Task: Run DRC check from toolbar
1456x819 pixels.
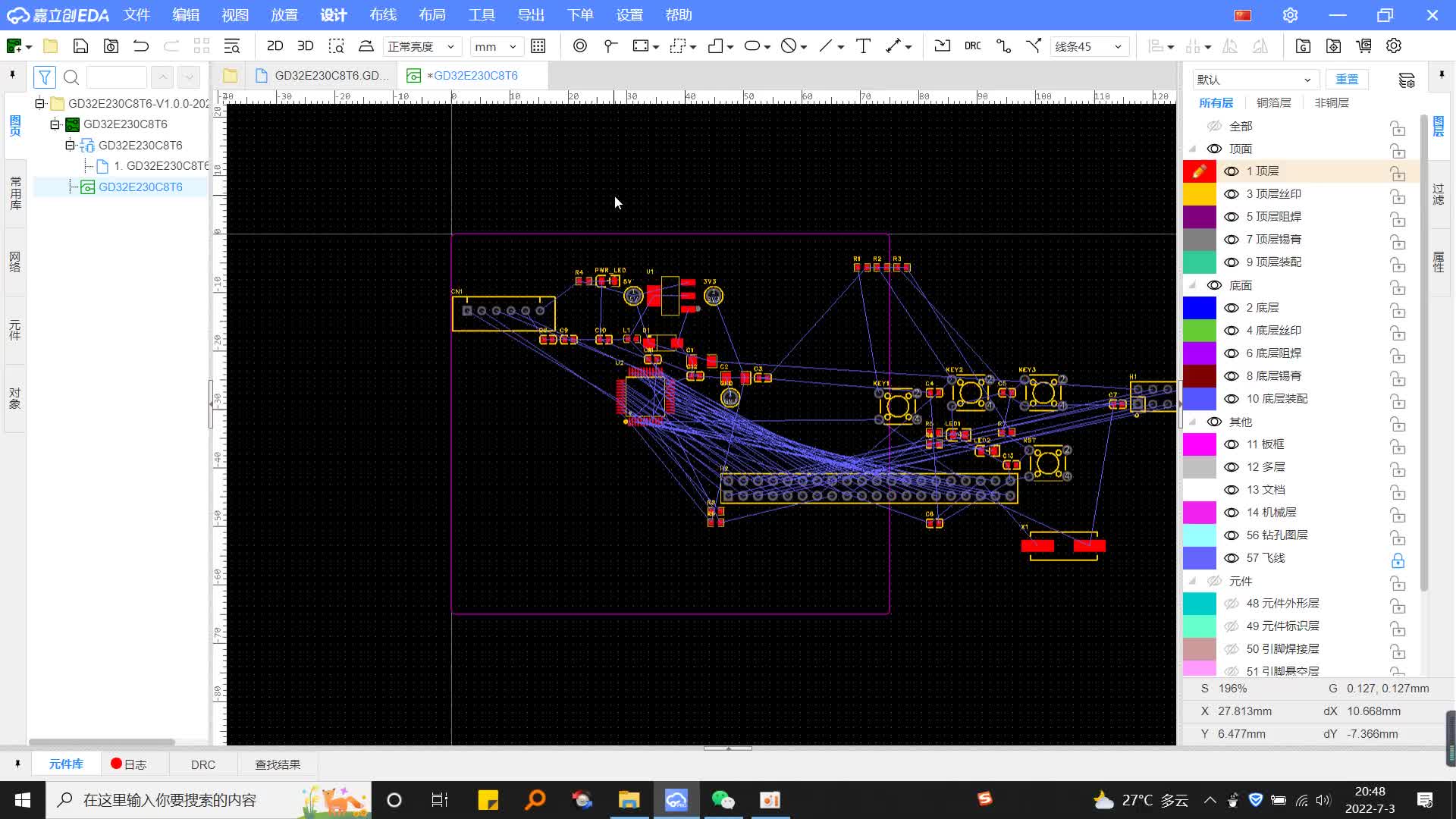Action: point(973,46)
